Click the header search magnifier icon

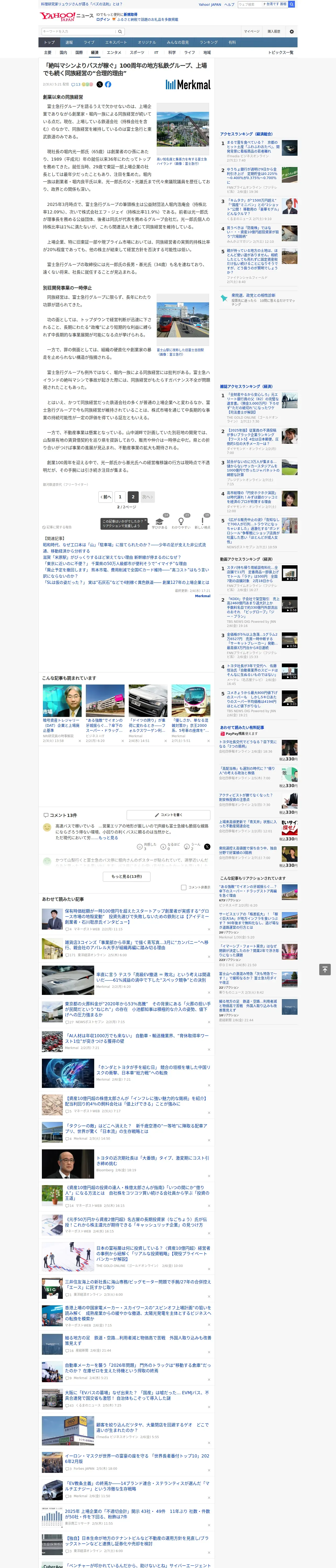tap(120, 31)
